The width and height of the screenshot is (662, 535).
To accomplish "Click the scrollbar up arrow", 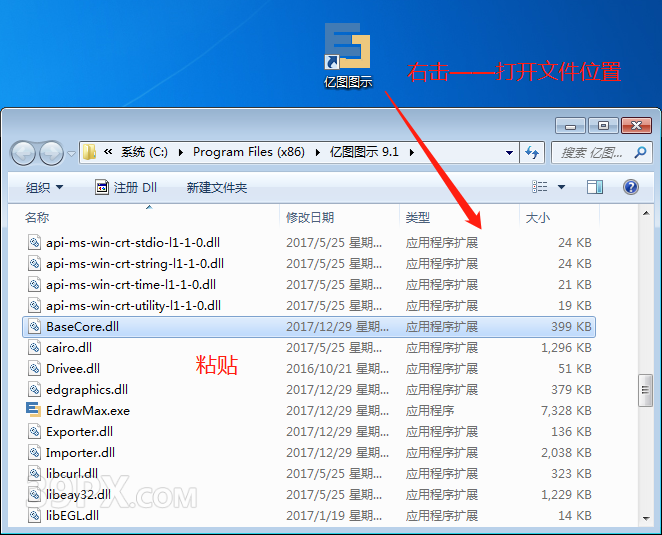I will (646, 214).
